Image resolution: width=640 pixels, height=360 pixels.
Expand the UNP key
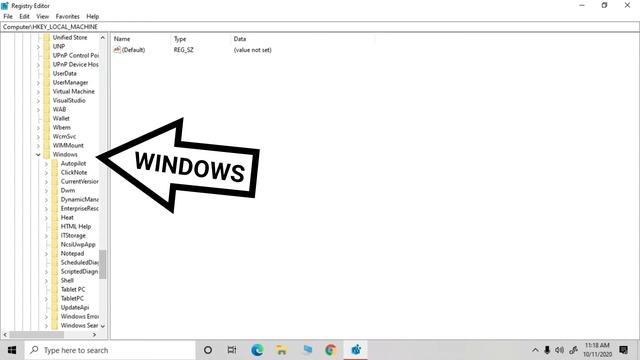[x=38, y=47]
